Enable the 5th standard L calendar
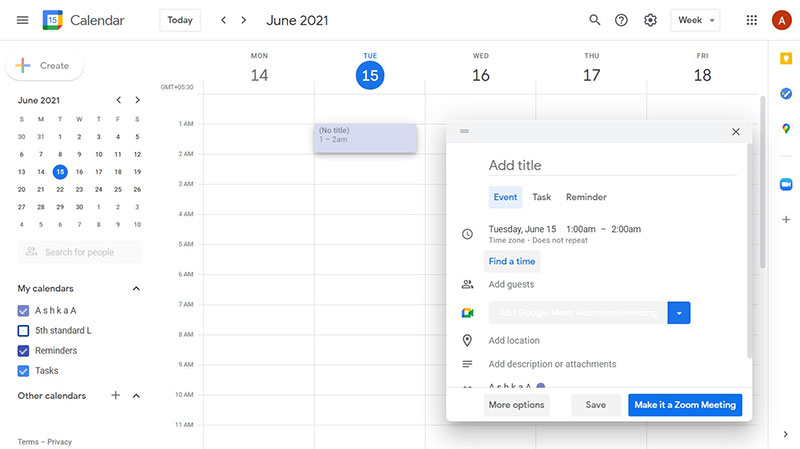 coord(24,331)
